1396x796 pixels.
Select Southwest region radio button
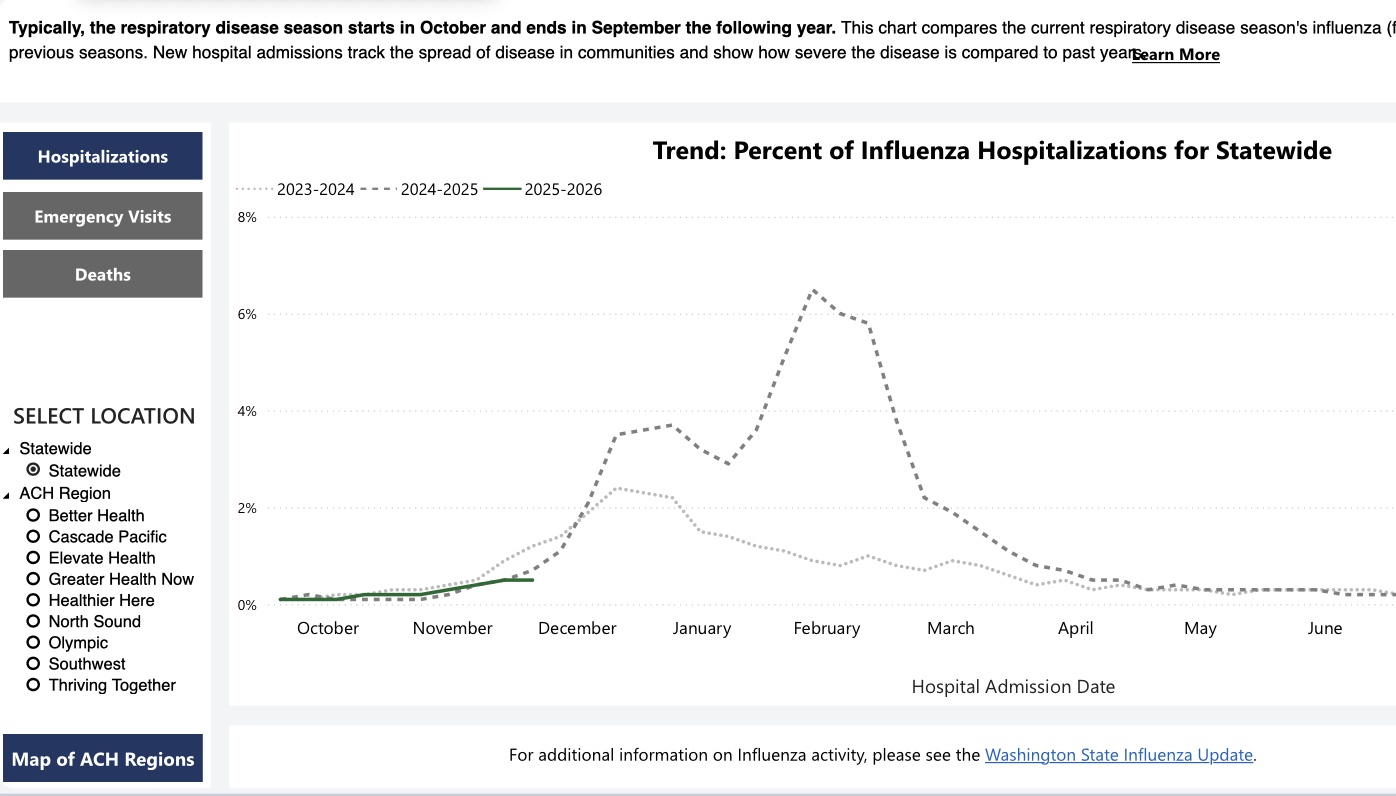click(x=34, y=663)
